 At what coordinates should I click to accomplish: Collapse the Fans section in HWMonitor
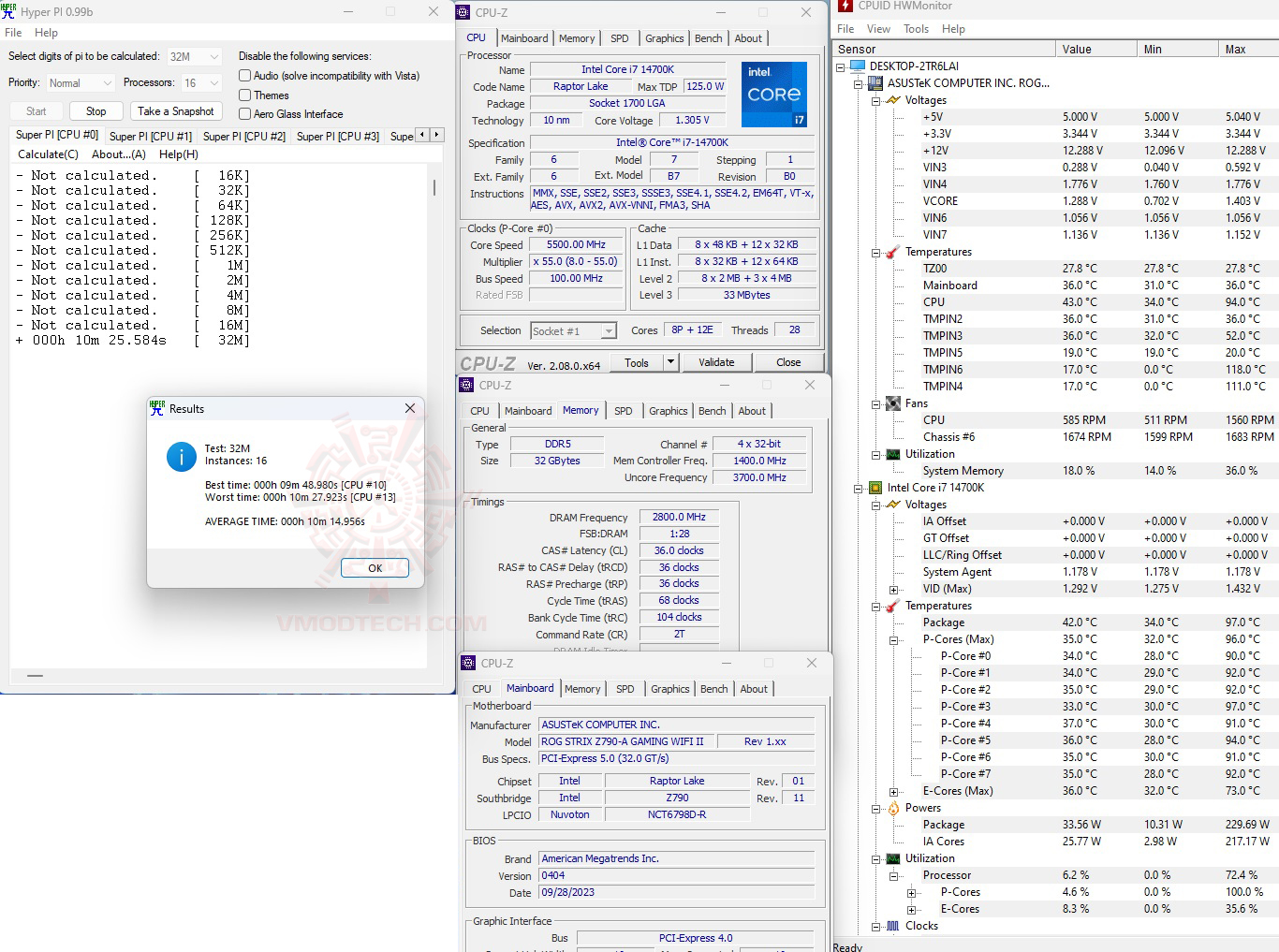click(x=876, y=404)
